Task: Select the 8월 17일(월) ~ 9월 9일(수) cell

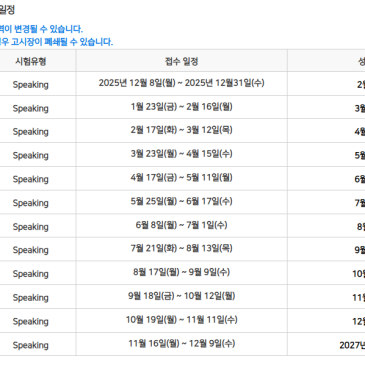Action: [x=182, y=272]
